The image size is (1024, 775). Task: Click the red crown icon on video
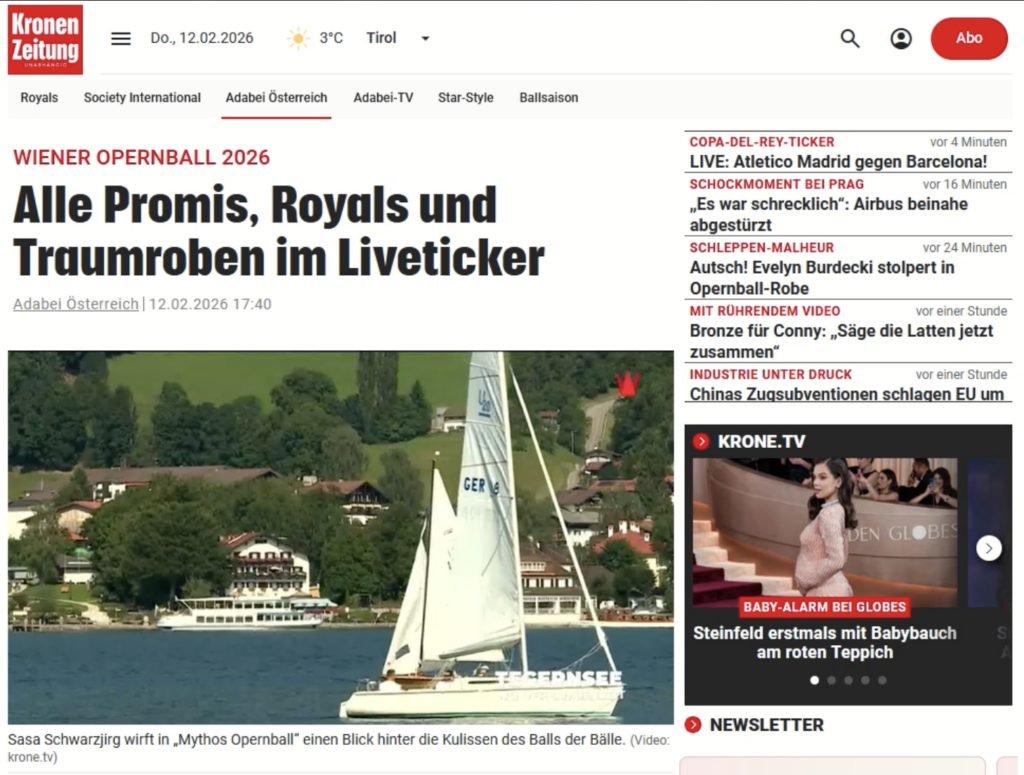[x=627, y=384]
